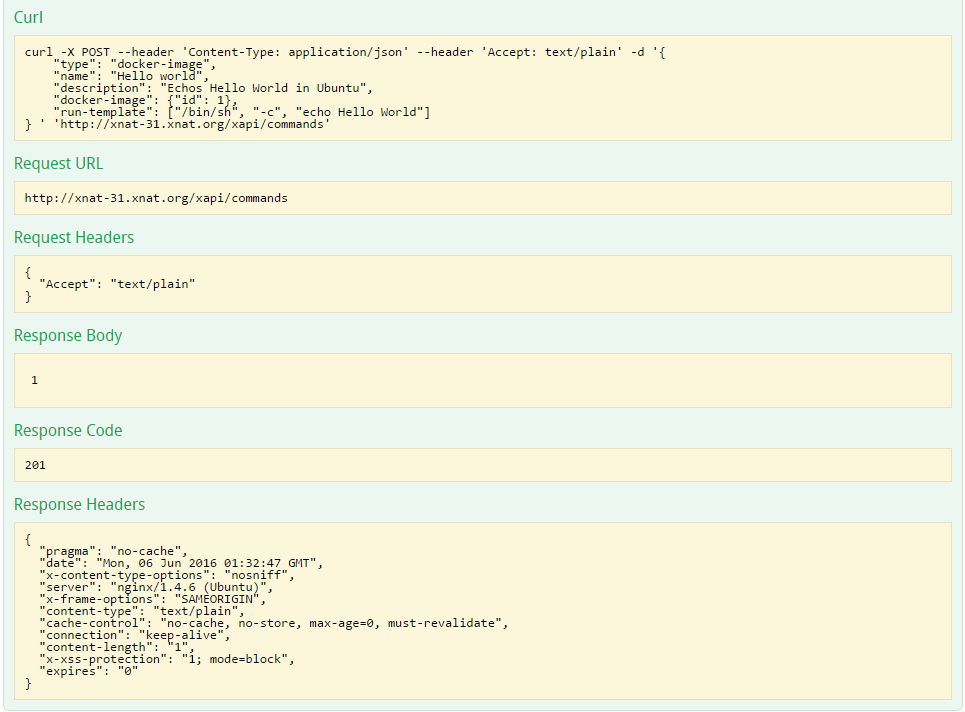Viewport: 965px width, 712px height.
Task: Click the Response Headers heading
Action: (x=79, y=505)
